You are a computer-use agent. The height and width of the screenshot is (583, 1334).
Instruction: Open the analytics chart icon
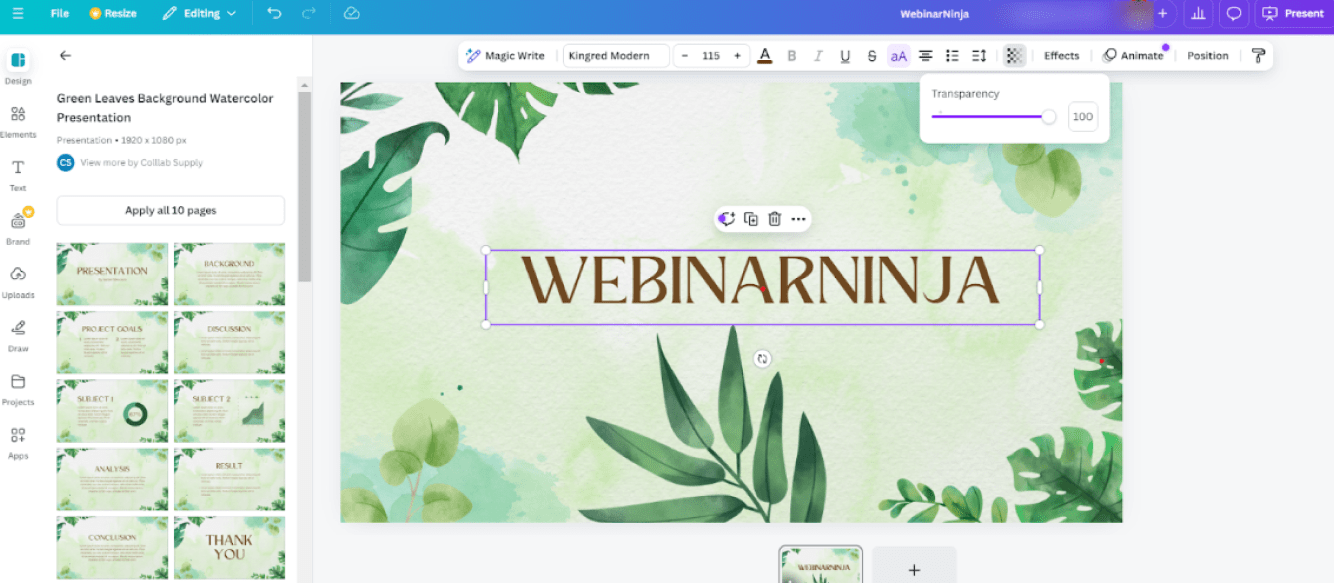[1198, 14]
